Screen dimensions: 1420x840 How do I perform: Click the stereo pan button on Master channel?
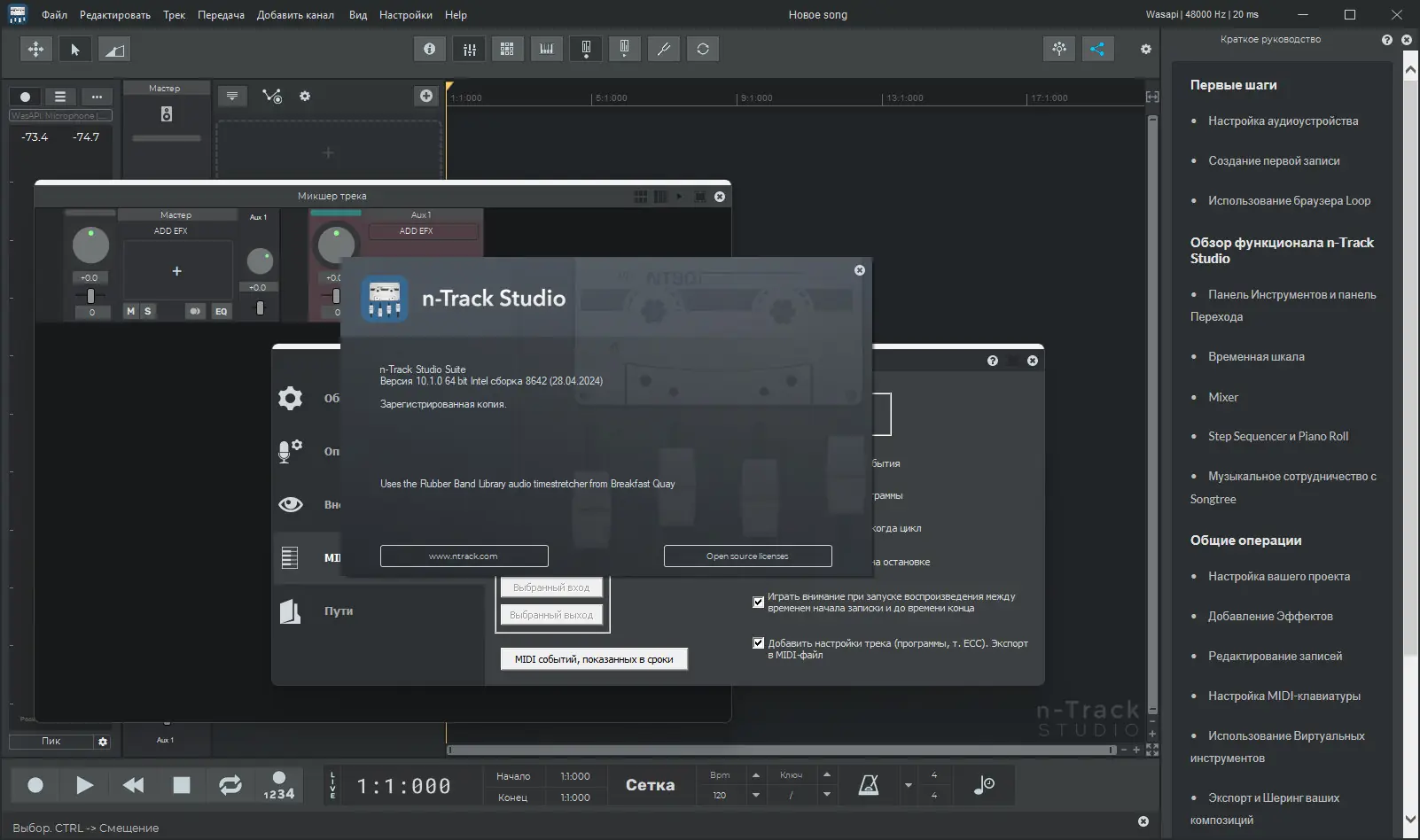(x=195, y=311)
